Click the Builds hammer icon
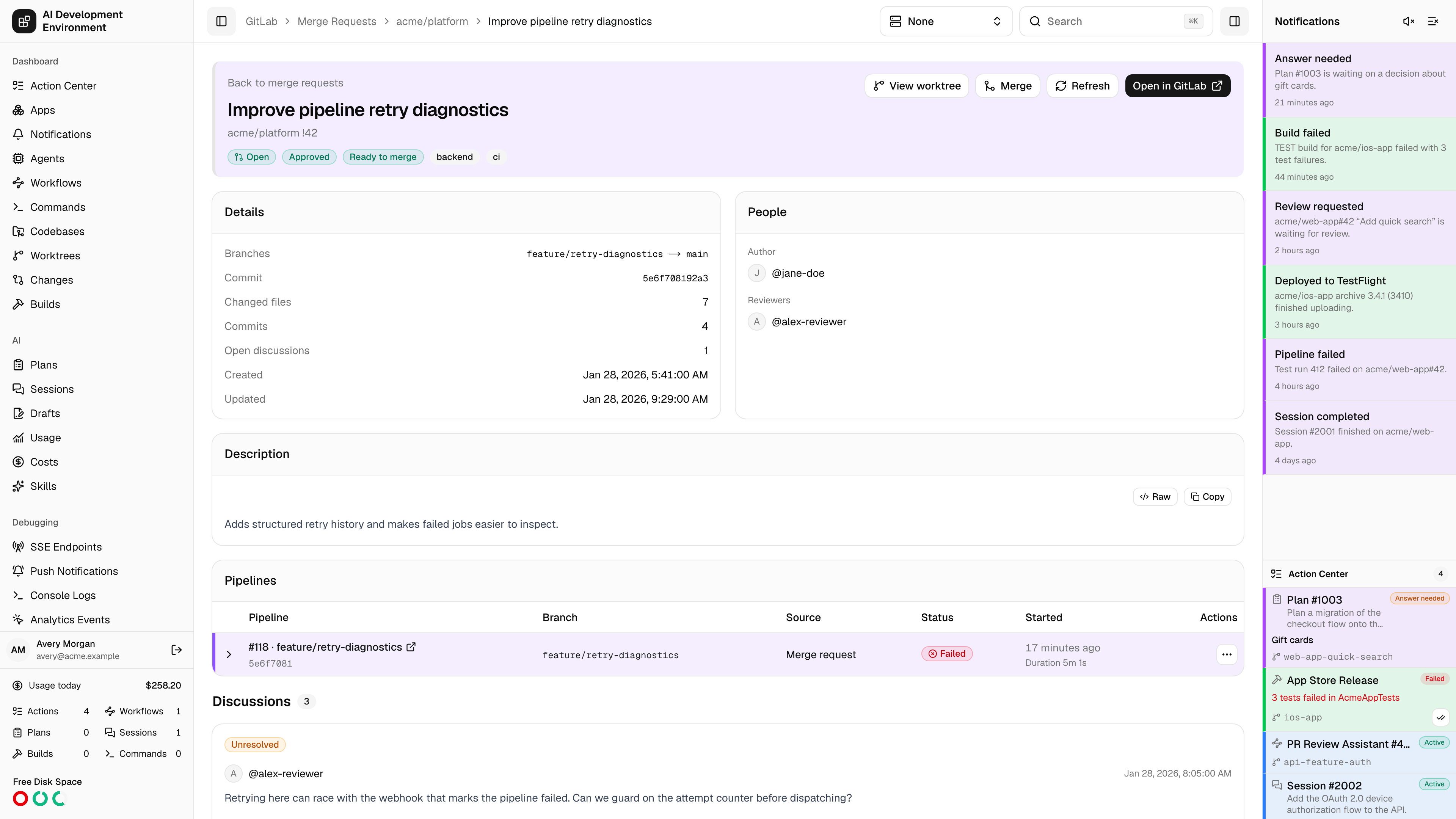1456x819 pixels. coord(18,304)
